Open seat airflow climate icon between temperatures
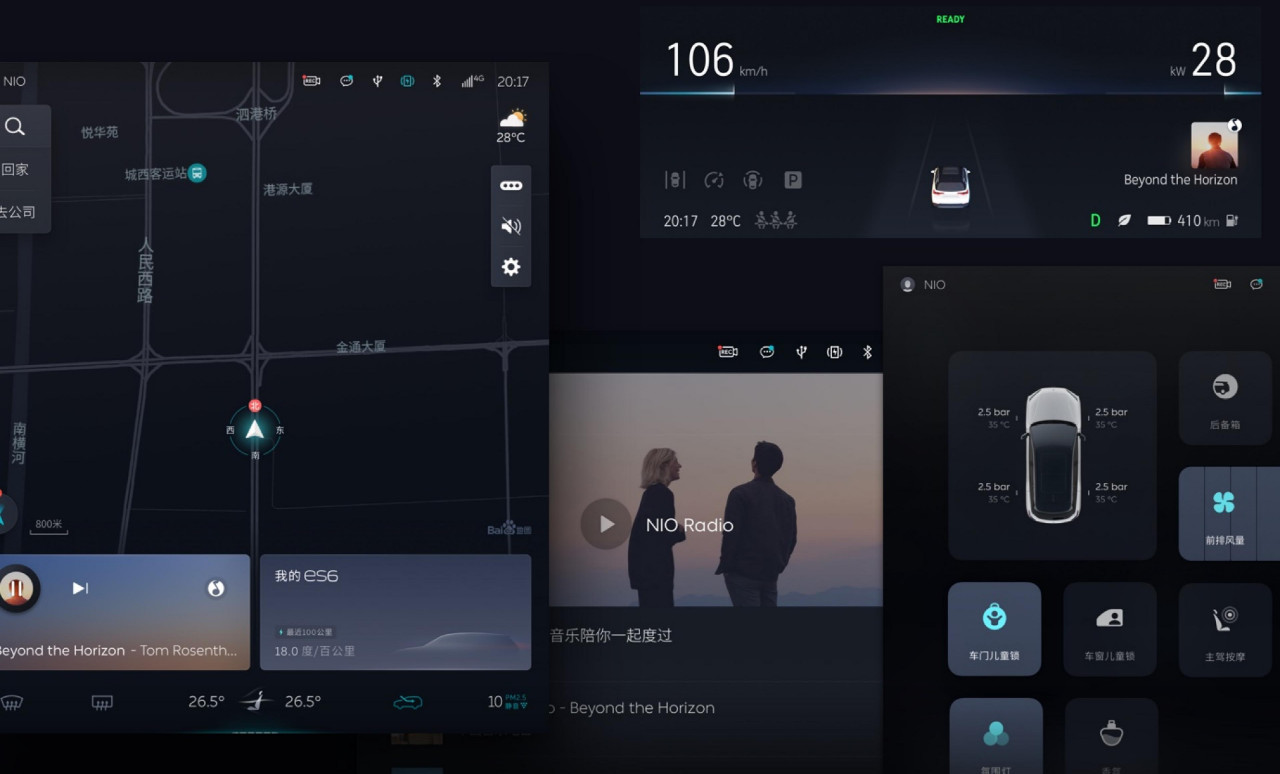Image resolution: width=1280 pixels, height=774 pixels. click(256, 702)
